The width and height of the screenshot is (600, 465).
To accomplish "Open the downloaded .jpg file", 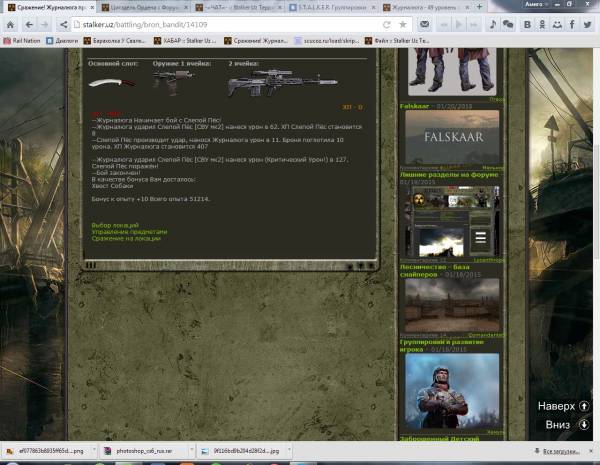I will click(242, 451).
